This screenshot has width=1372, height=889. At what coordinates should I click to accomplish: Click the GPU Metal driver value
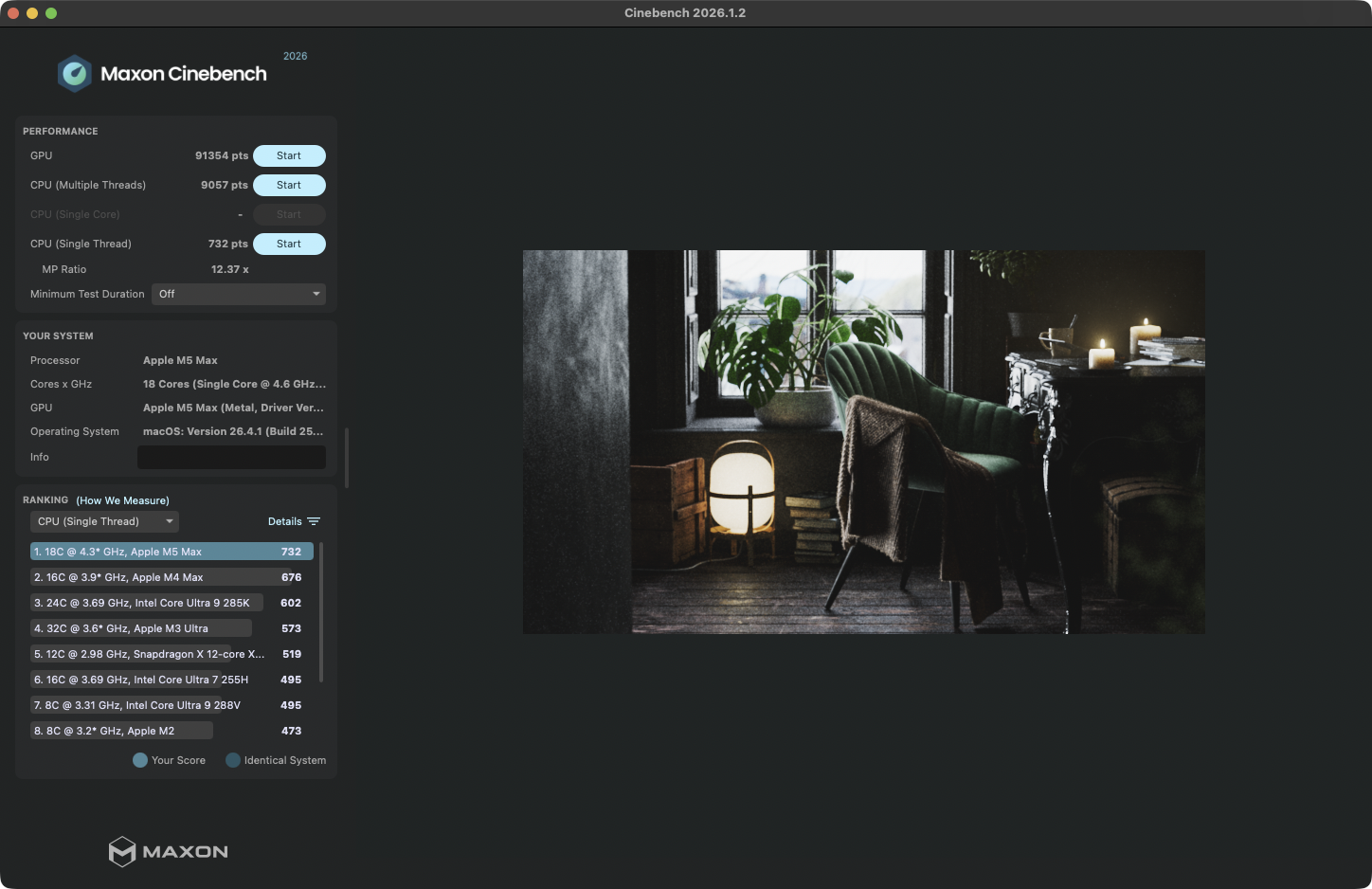233,408
